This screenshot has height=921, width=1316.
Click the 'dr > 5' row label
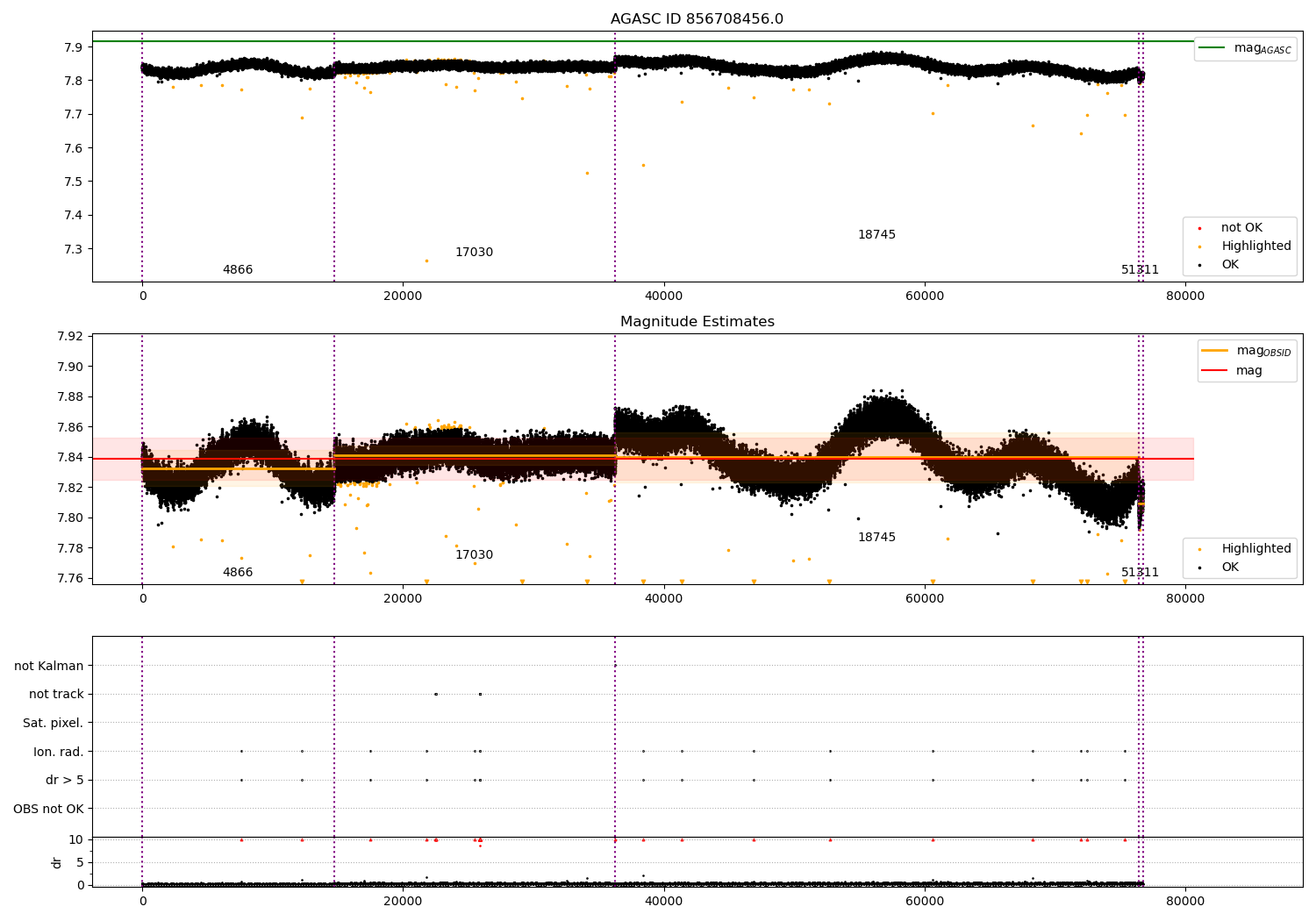coord(65,781)
